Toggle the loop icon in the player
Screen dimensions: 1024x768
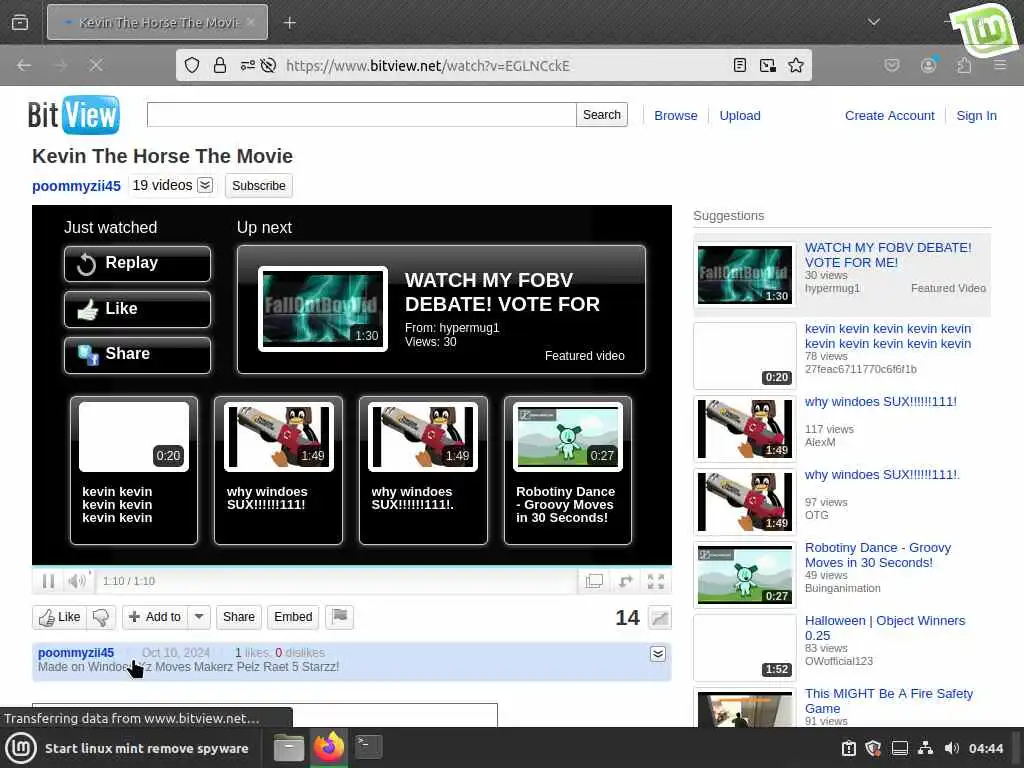click(x=625, y=581)
